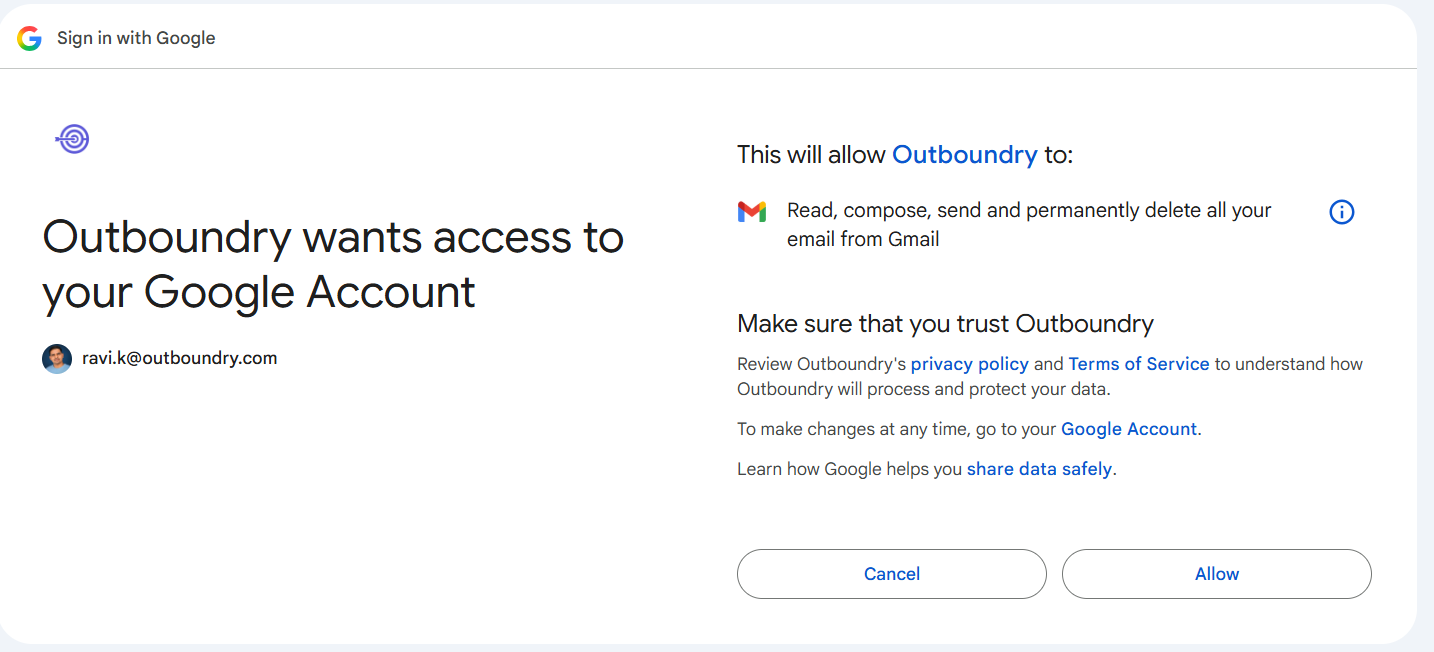Click the Make sure that you trust heading

[945, 324]
